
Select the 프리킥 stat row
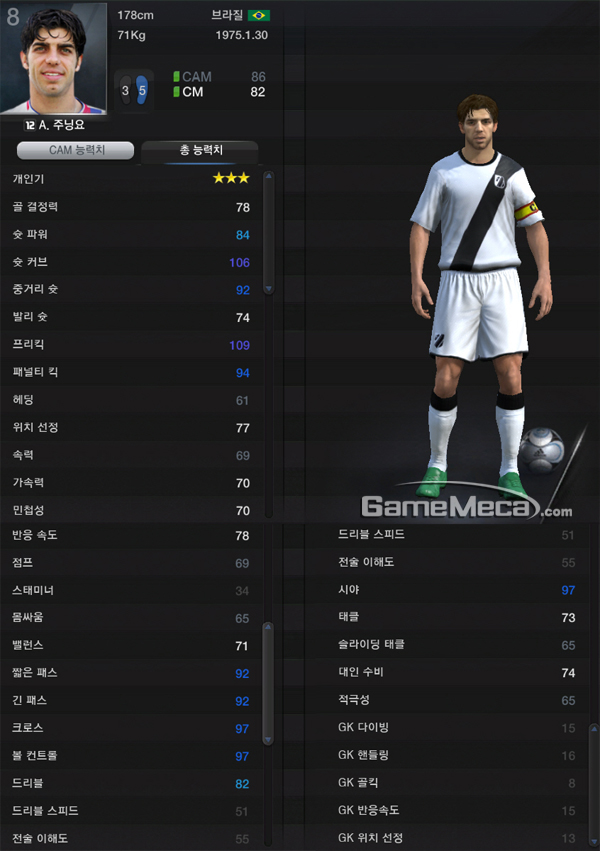point(132,345)
